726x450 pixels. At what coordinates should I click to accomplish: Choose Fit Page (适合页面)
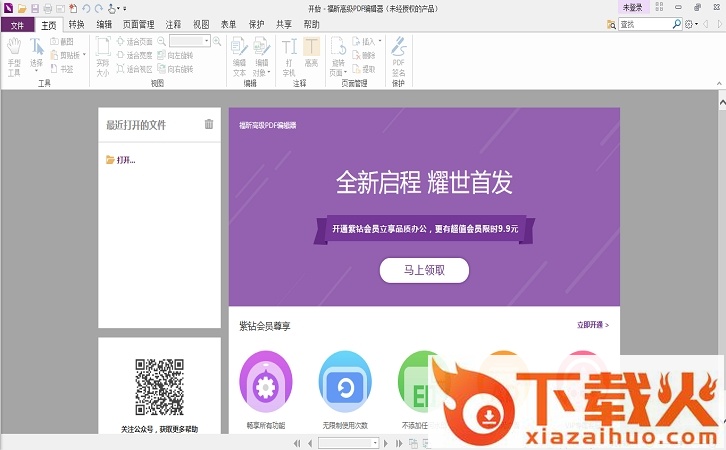(134, 42)
